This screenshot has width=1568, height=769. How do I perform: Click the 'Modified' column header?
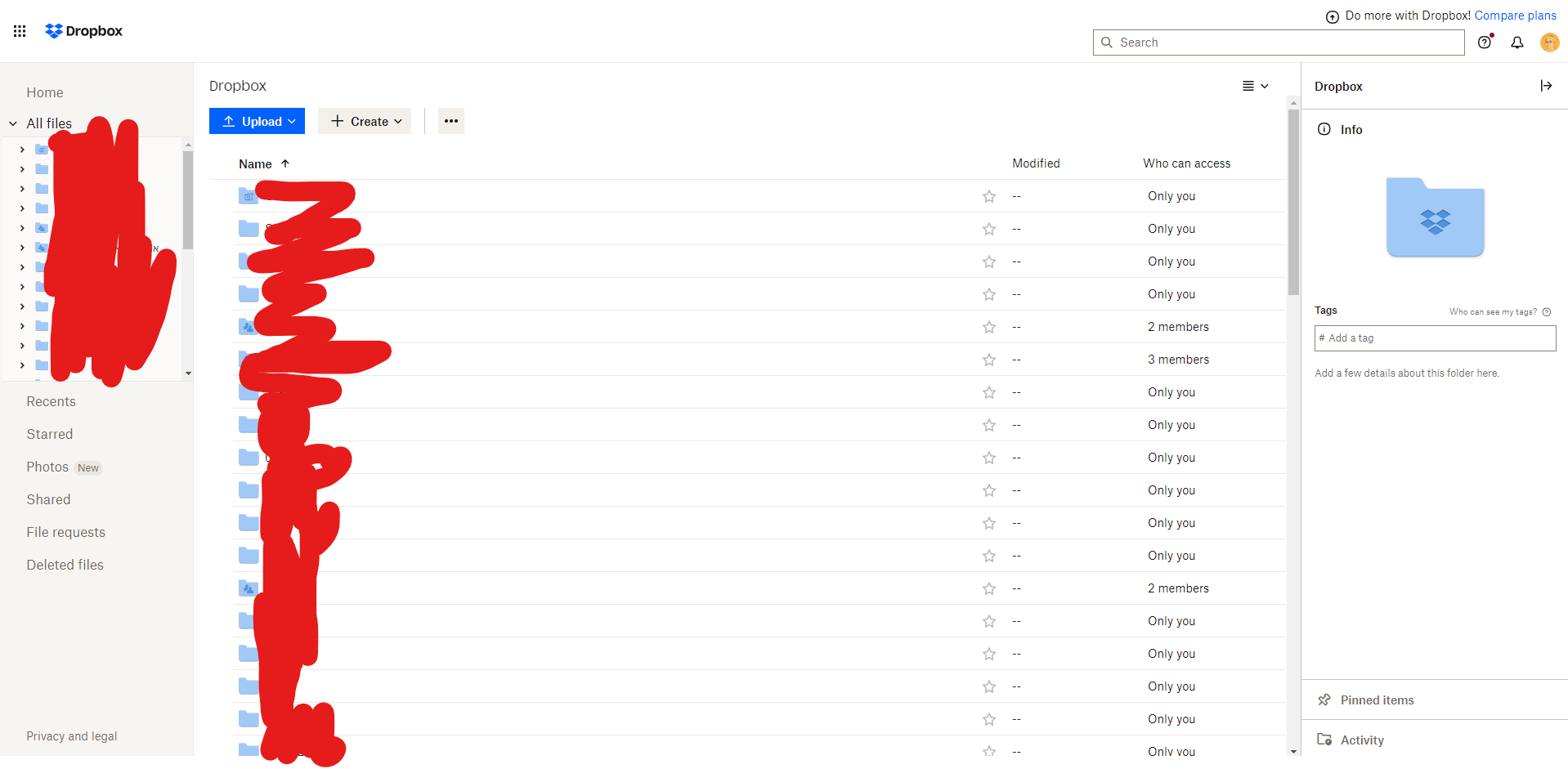(1036, 163)
